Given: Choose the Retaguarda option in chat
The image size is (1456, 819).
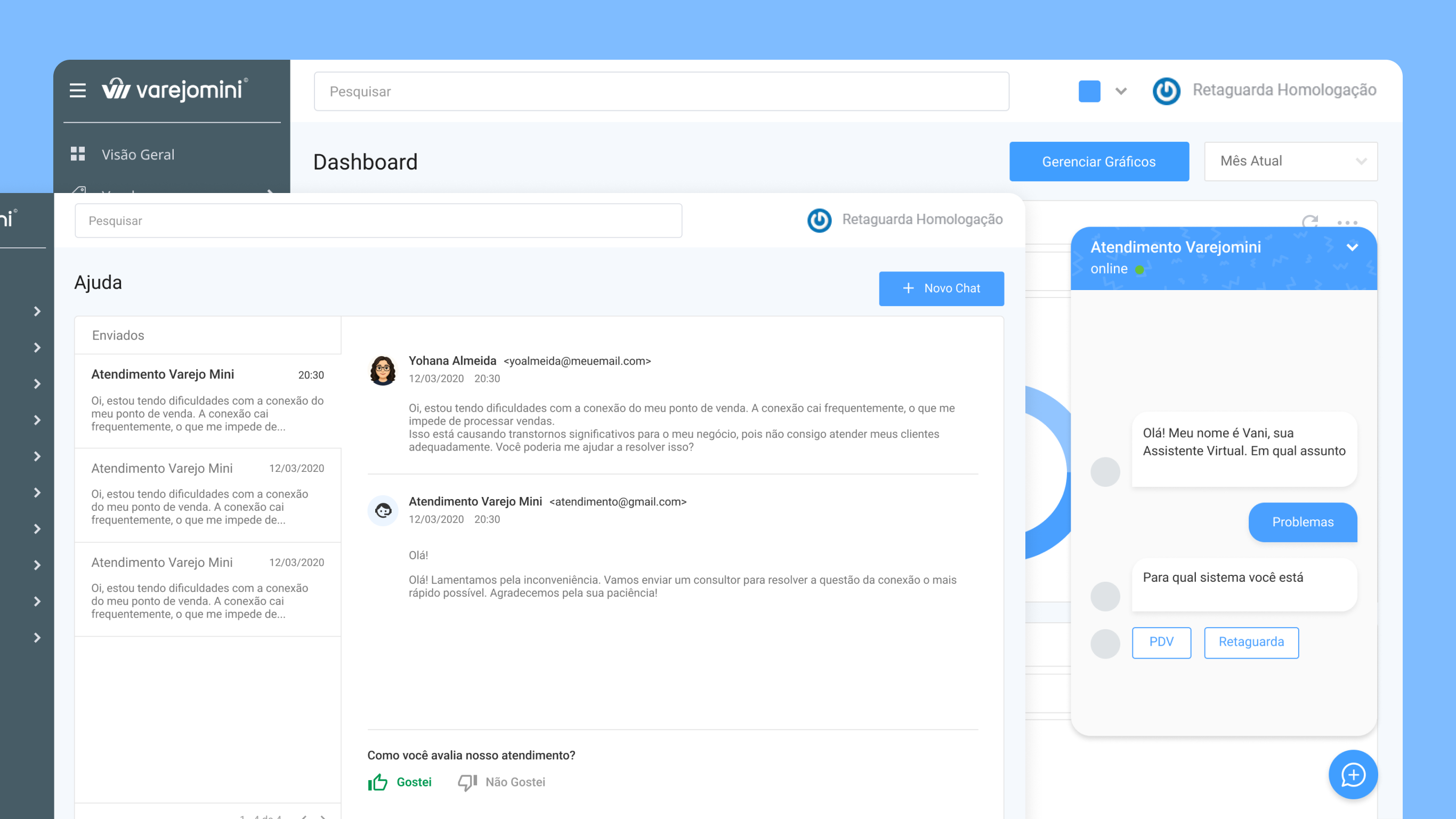Looking at the screenshot, I should coord(1251,642).
